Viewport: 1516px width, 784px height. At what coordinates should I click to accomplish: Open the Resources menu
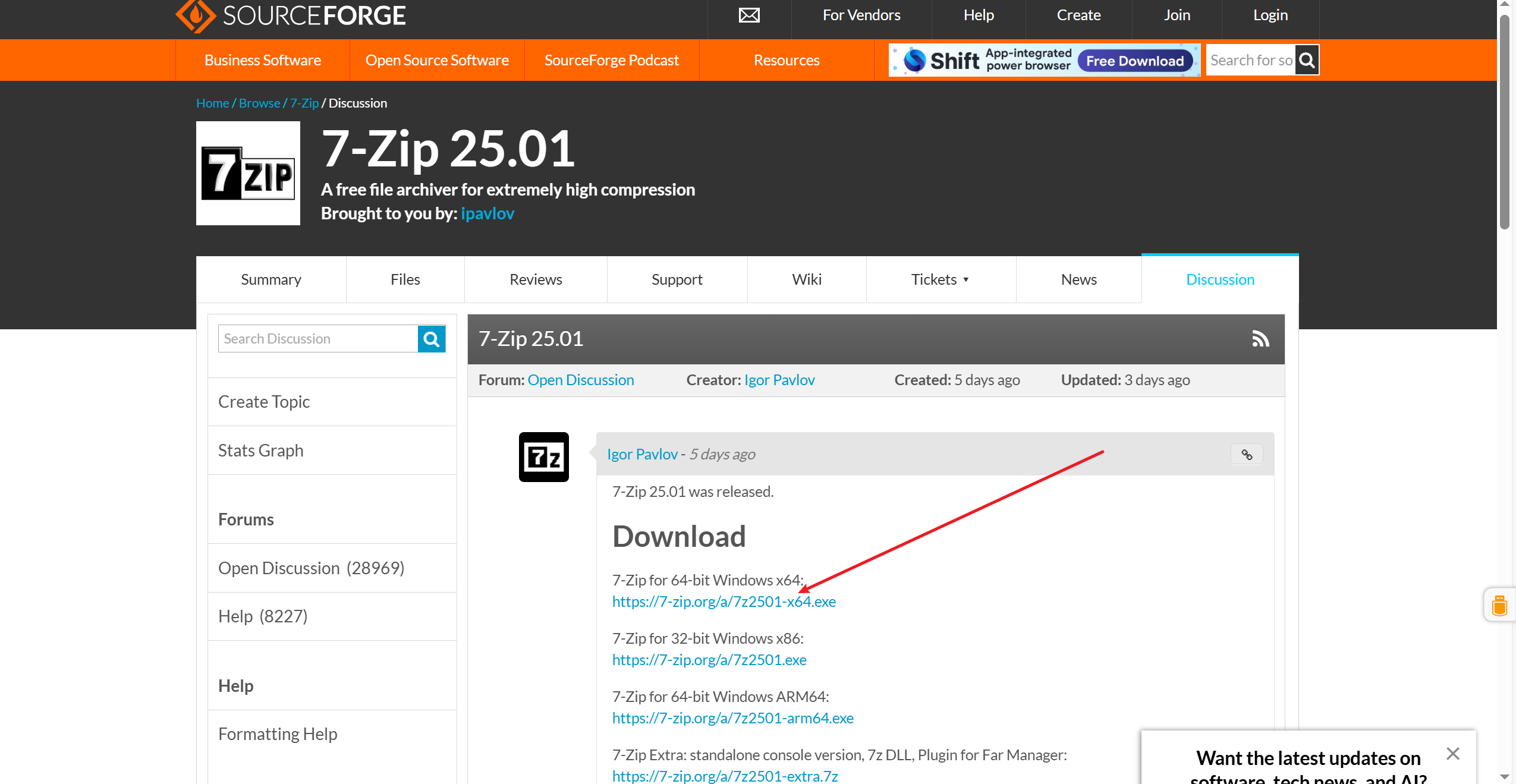pyautogui.click(x=787, y=60)
